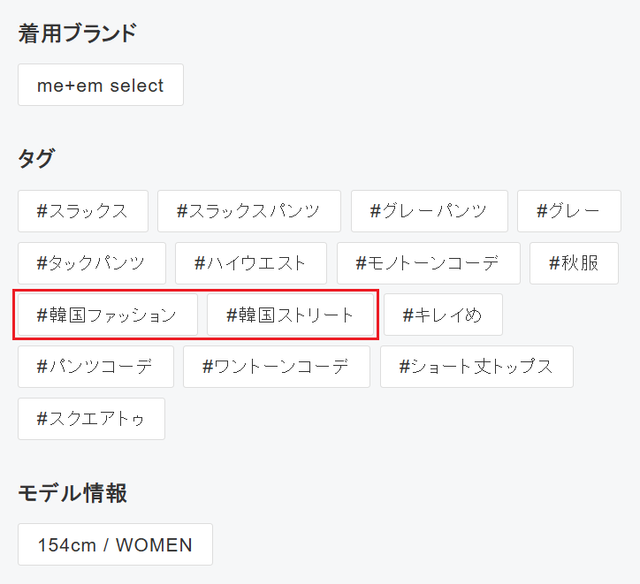Screen dimensions: 640x584
Task: Select the #秋服 tag
Action: [x=575, y=263]
